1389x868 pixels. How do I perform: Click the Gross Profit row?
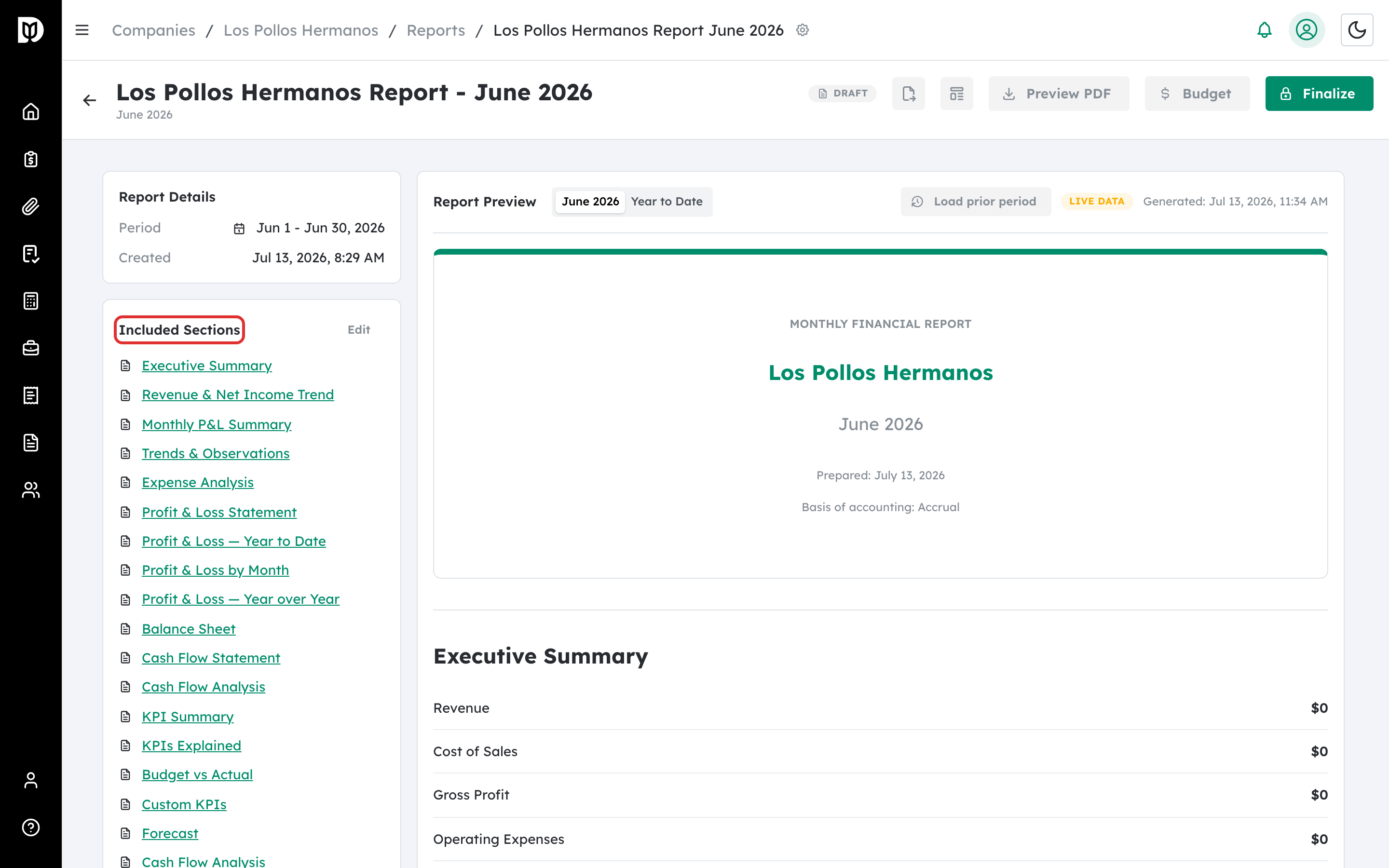[x=881, y=795]
